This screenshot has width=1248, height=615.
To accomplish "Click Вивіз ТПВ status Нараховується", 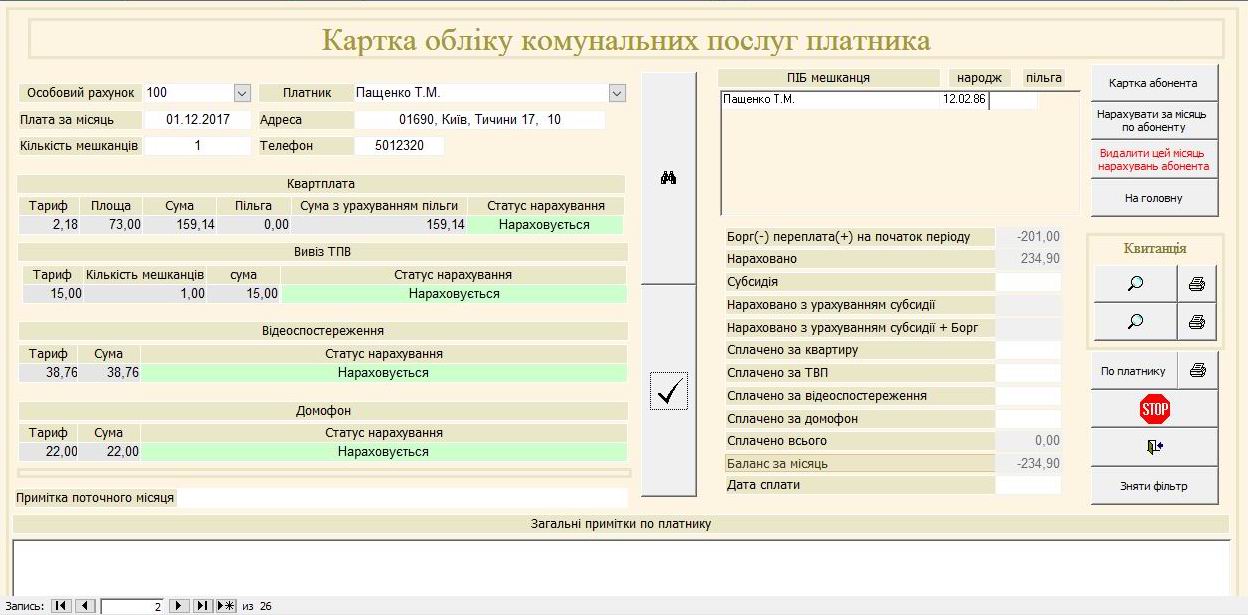I will pyautogui.click(x=454, y=294).
